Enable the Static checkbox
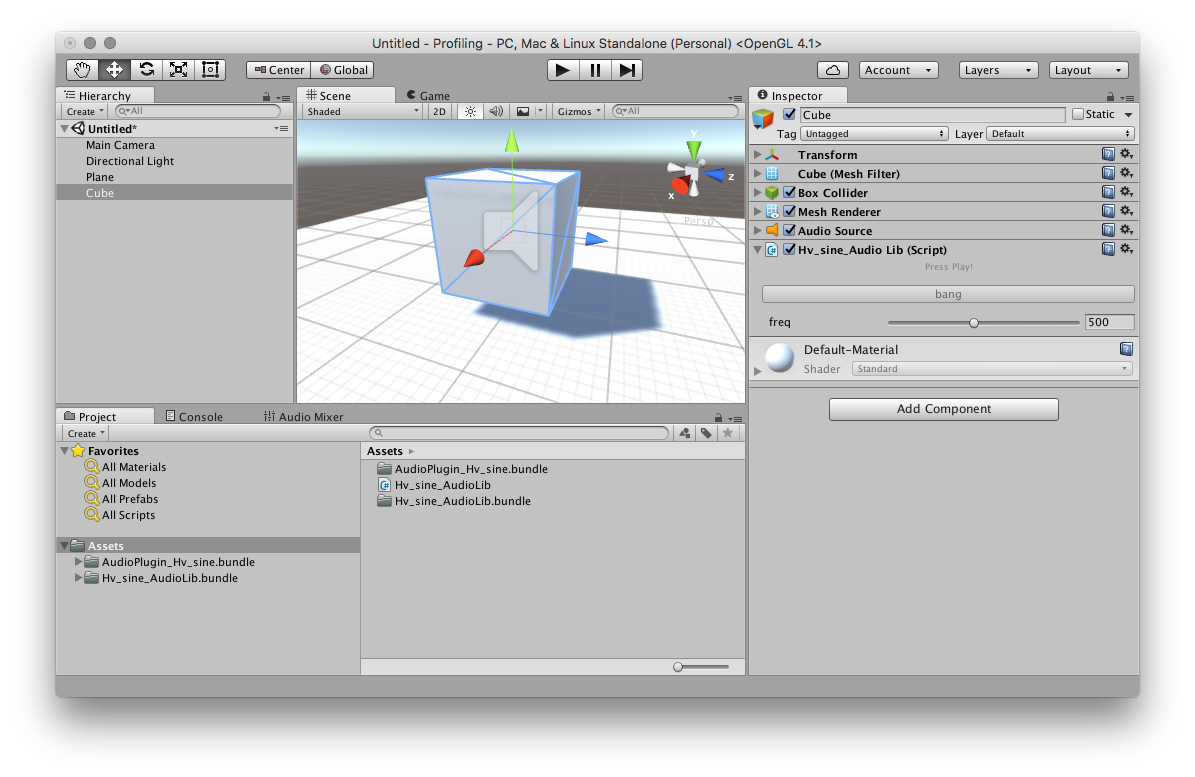 [1078, 114]
